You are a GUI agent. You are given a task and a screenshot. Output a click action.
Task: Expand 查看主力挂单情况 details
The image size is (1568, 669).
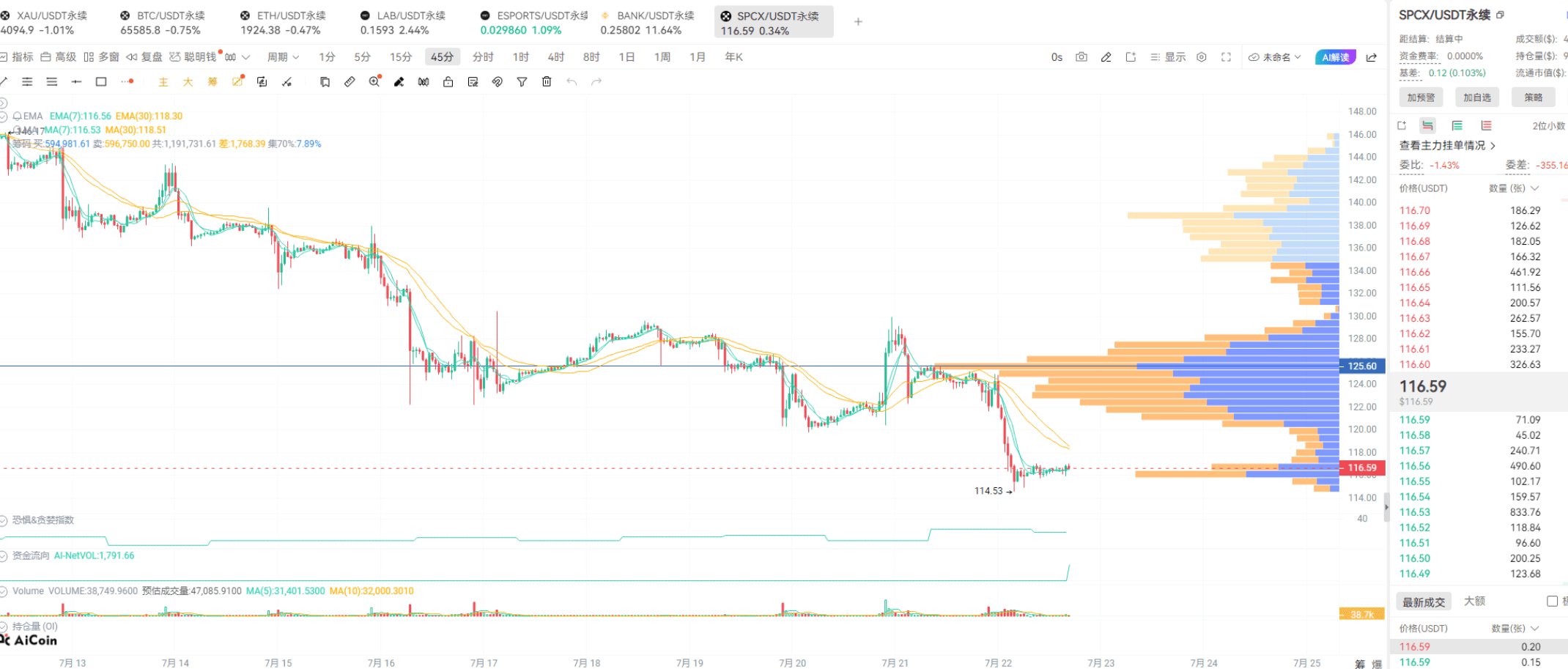coord(1447,145)
